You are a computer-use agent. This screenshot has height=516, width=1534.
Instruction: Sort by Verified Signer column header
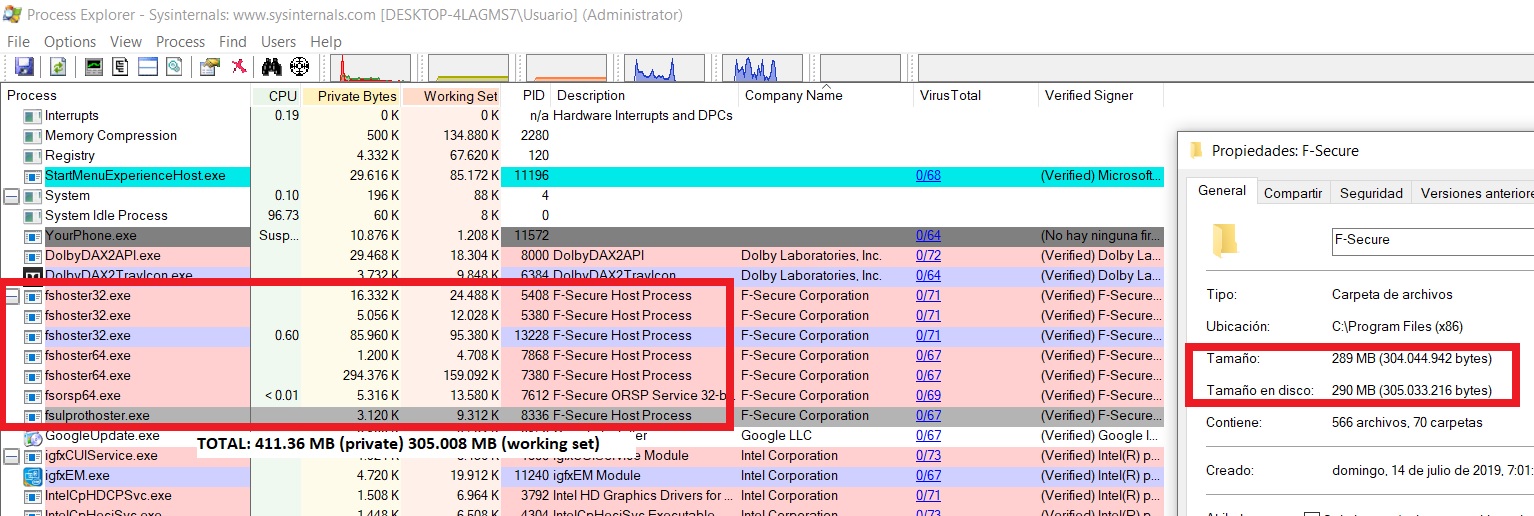tap(1101, 95)
